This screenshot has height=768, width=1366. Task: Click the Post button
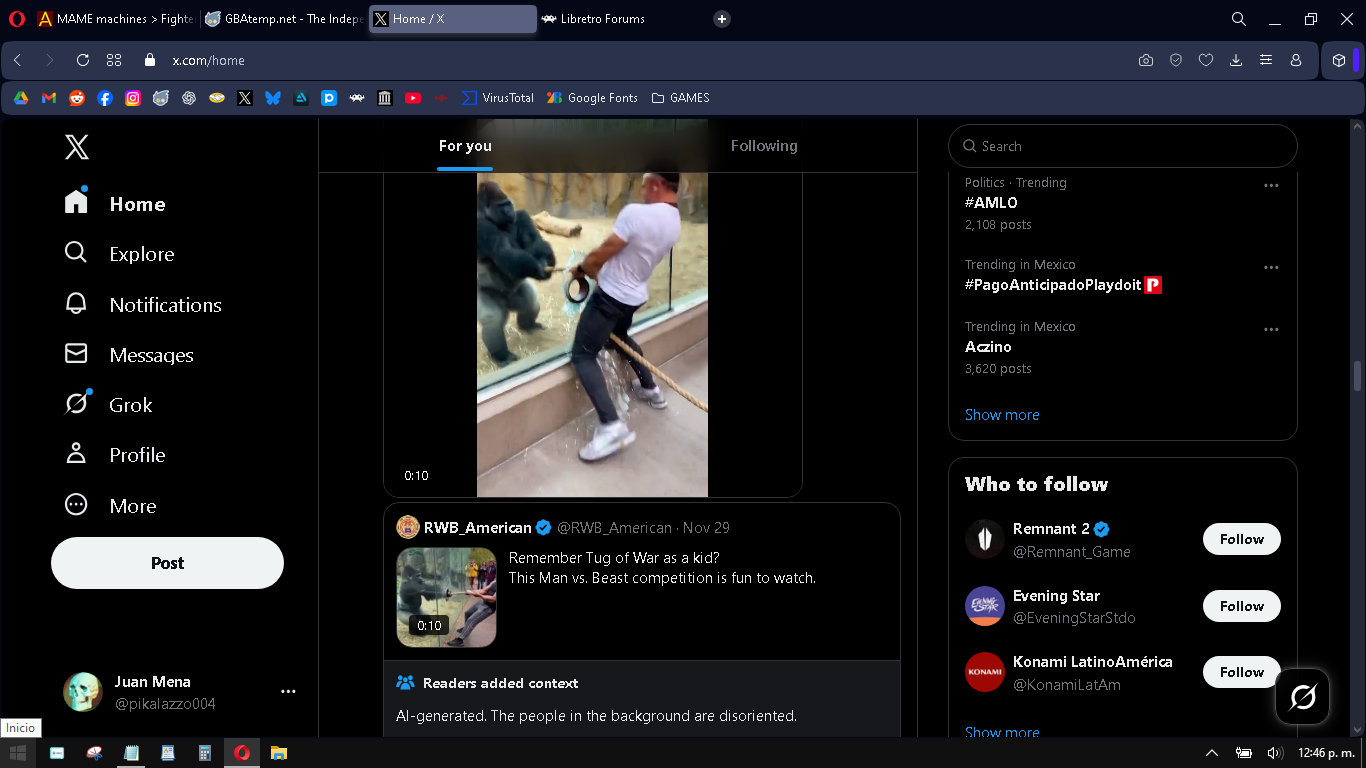tap(167, 563)
